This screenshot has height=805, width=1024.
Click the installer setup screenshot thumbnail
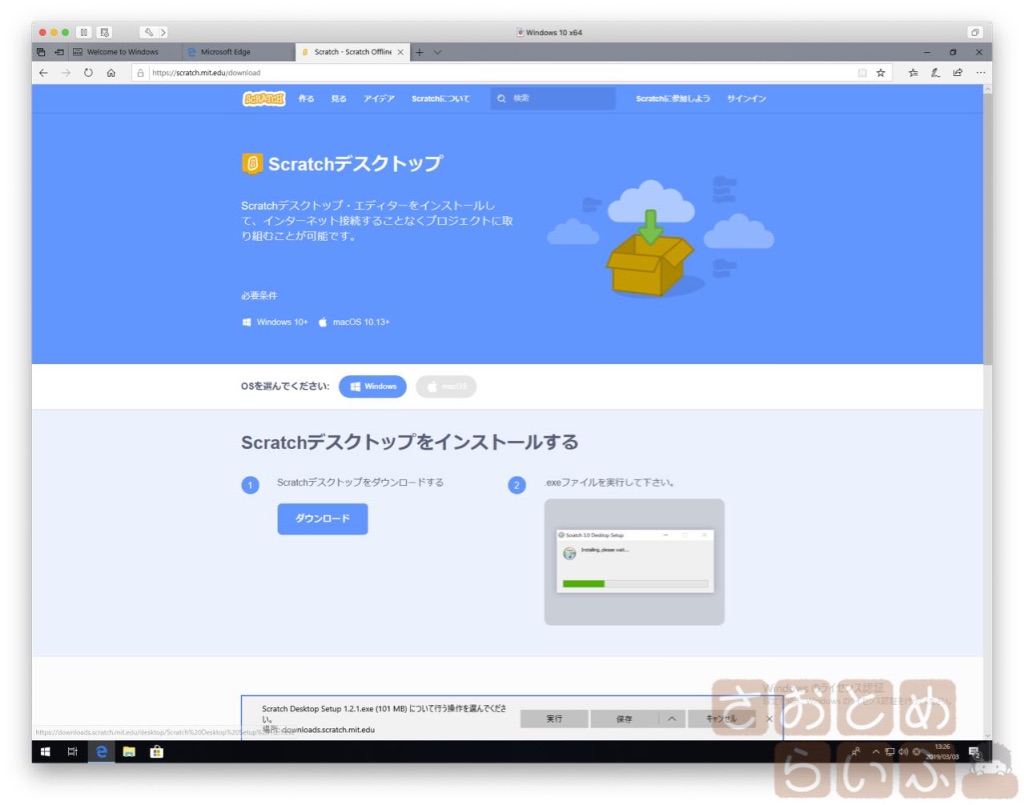[634, 561]
